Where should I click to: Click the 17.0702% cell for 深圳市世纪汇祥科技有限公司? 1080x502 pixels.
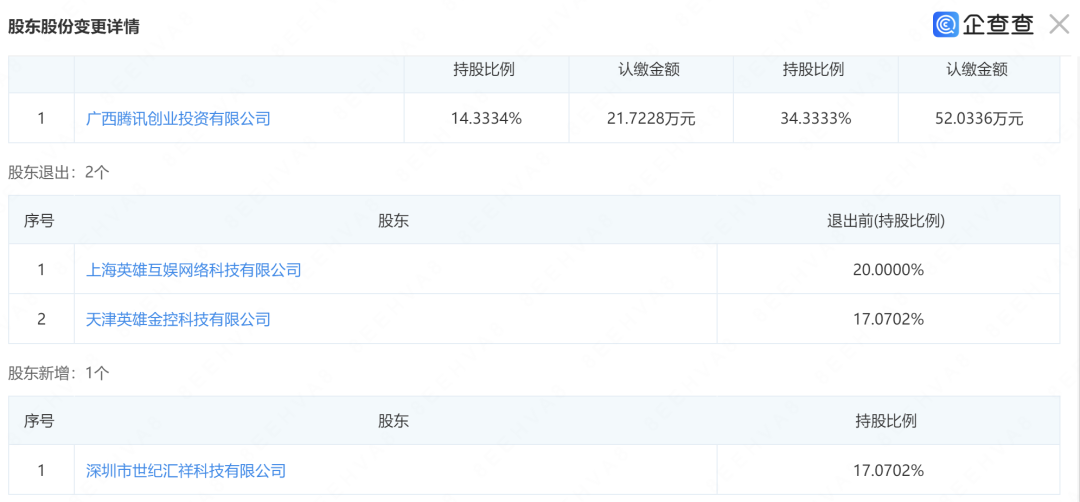tap(888, 470)
